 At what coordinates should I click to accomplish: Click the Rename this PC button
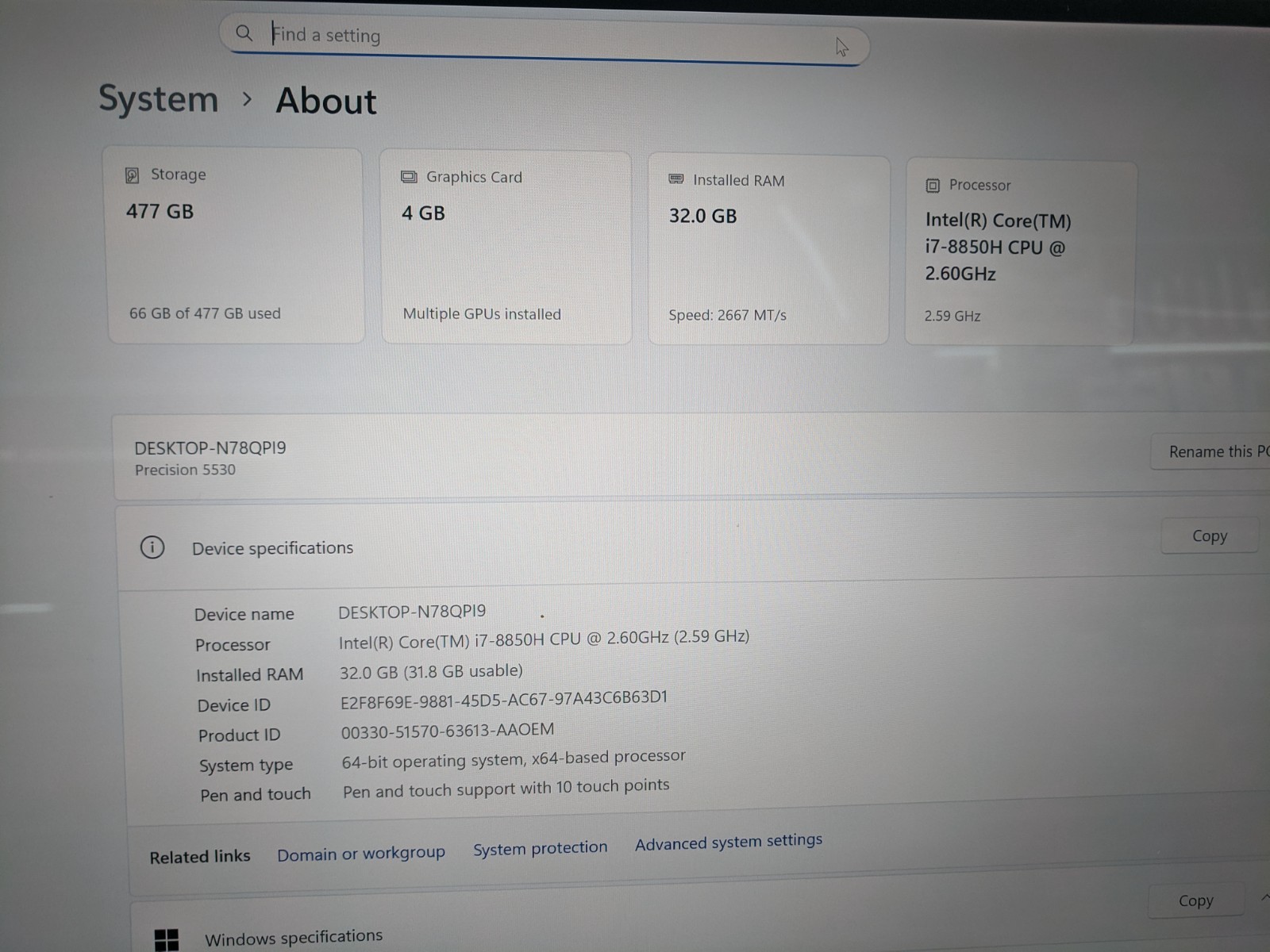(1210, 452)
